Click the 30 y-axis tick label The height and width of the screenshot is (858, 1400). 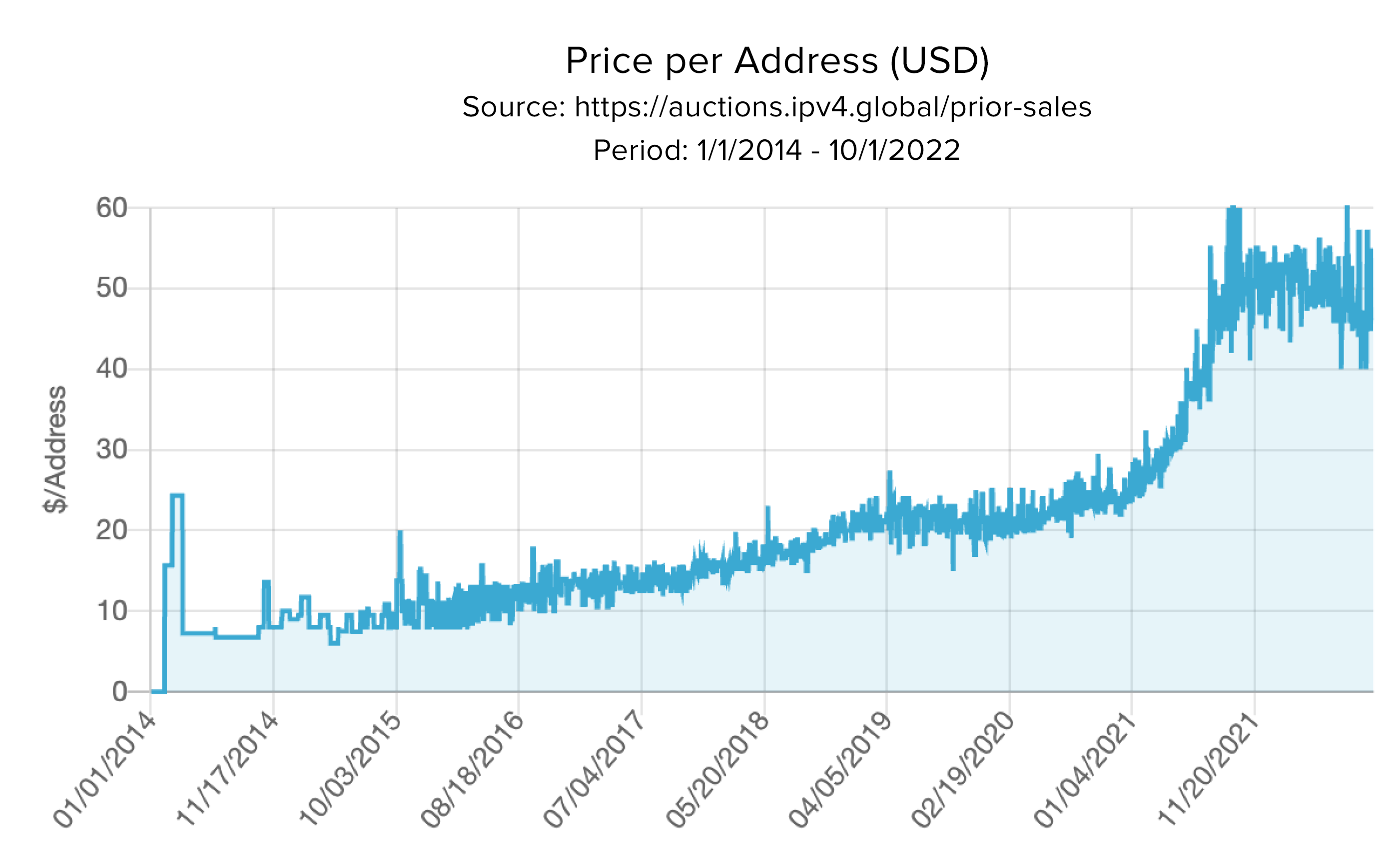[x=111, y=450]
